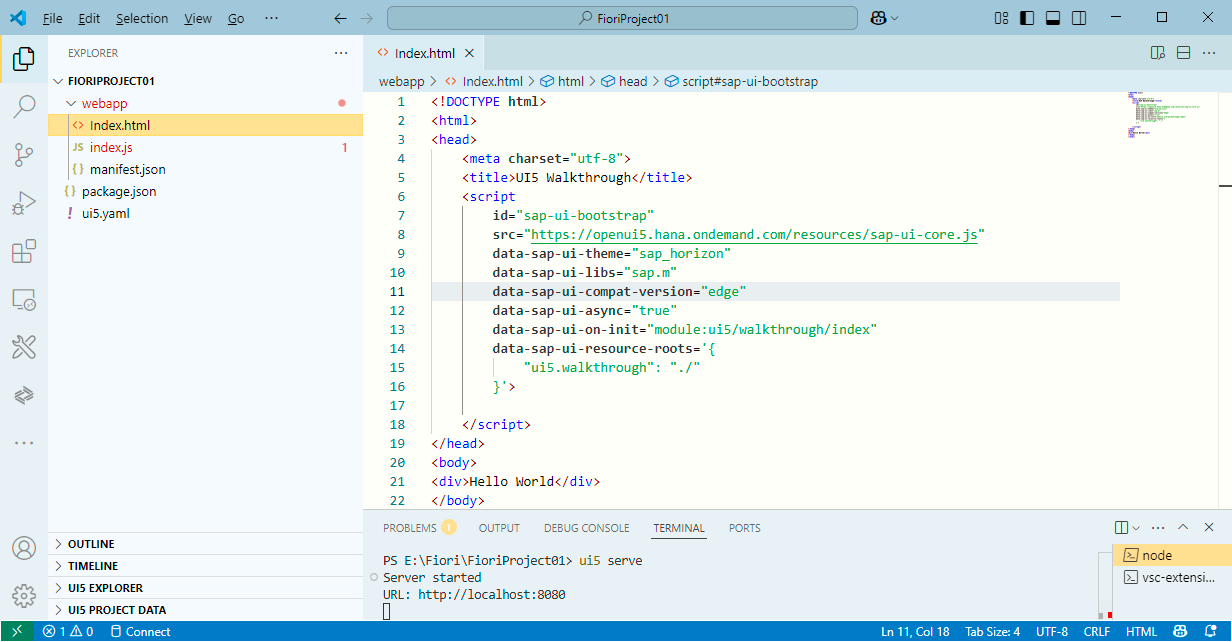Screen dimensions: 1232x642
Task: Split the terminal with split icon
Action: (x=1121, y=527)
